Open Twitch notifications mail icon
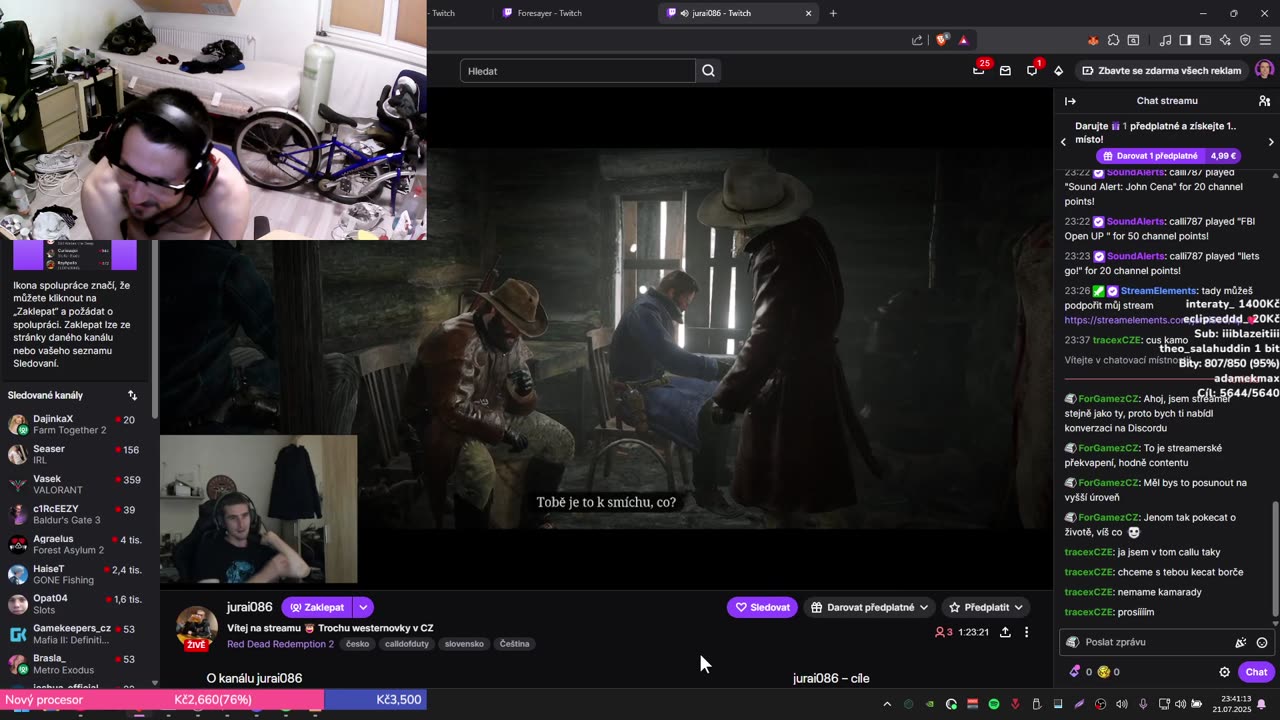Image resolution: width=1280 pixels, height=720 pixels. [1005, 71]
